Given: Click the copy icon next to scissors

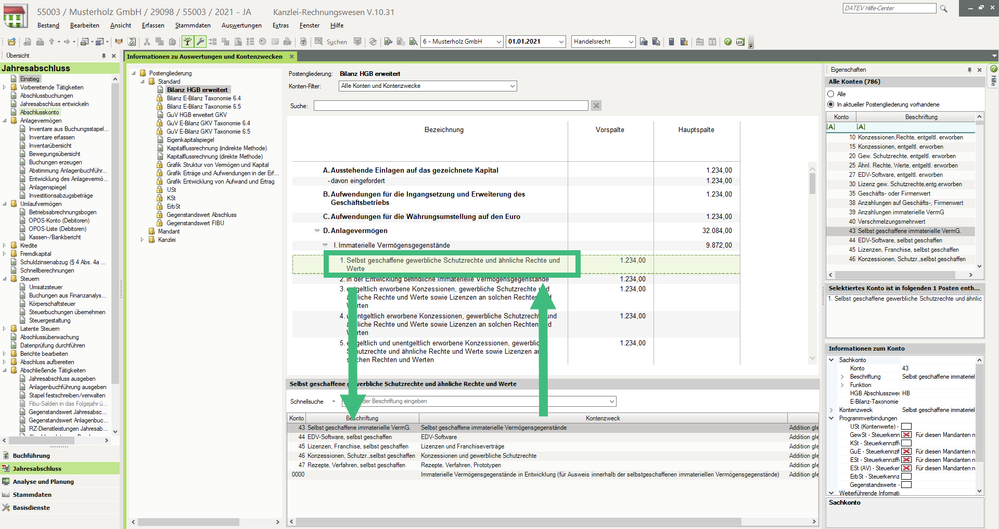Looking at the screenshot, I should 159,41.
